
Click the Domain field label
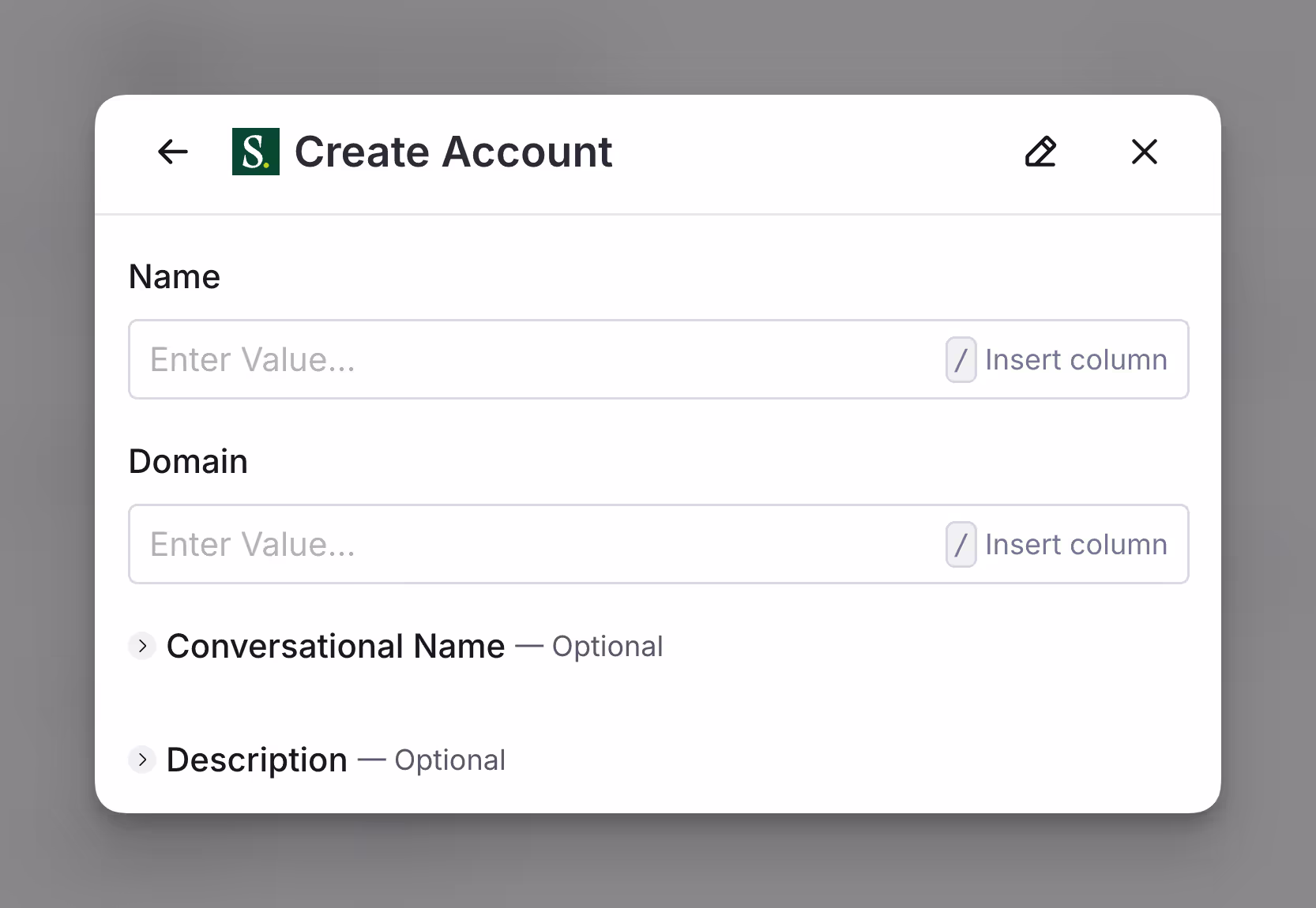click(x=188, y=461)
